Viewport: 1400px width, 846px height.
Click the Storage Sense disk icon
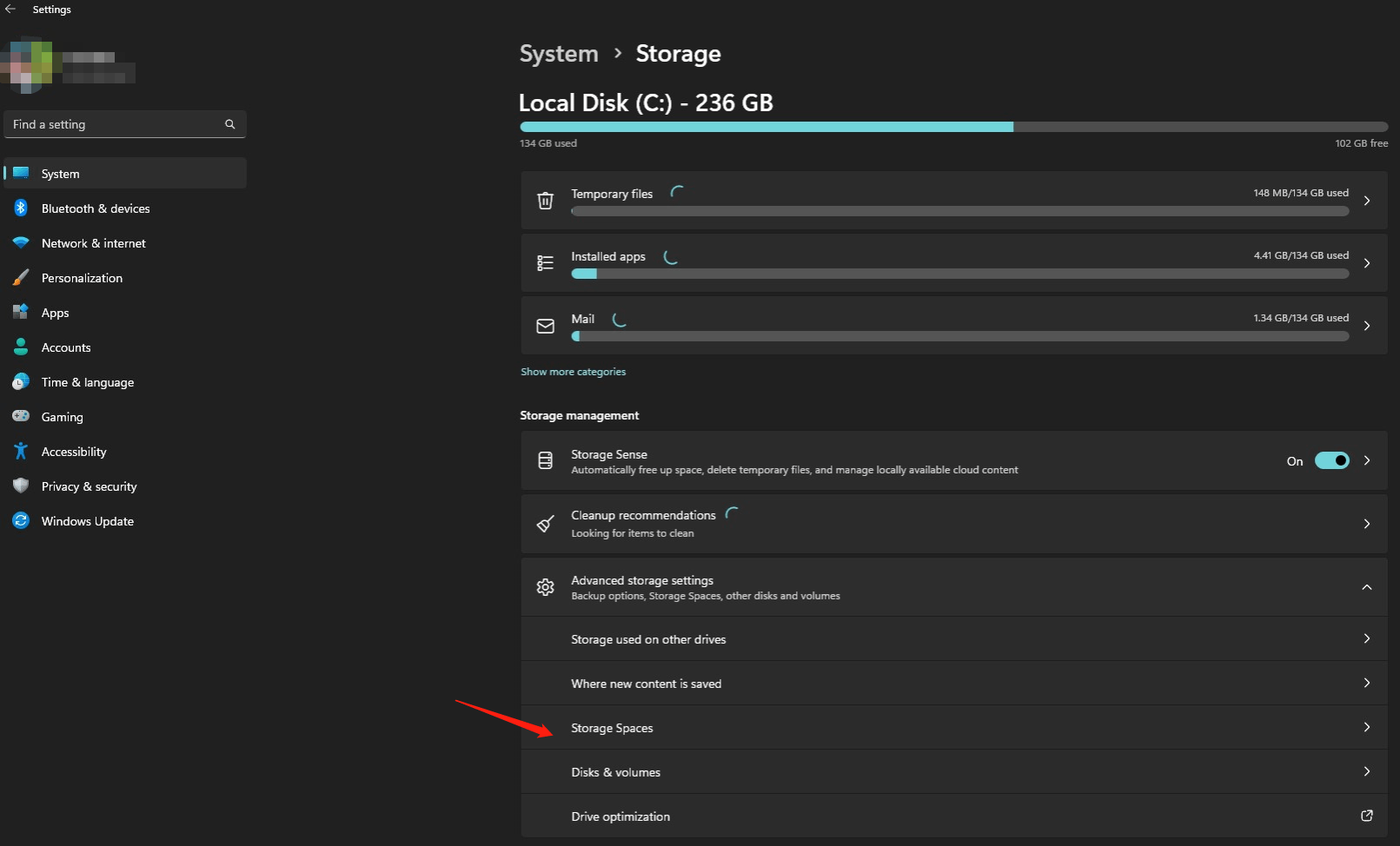545,460
